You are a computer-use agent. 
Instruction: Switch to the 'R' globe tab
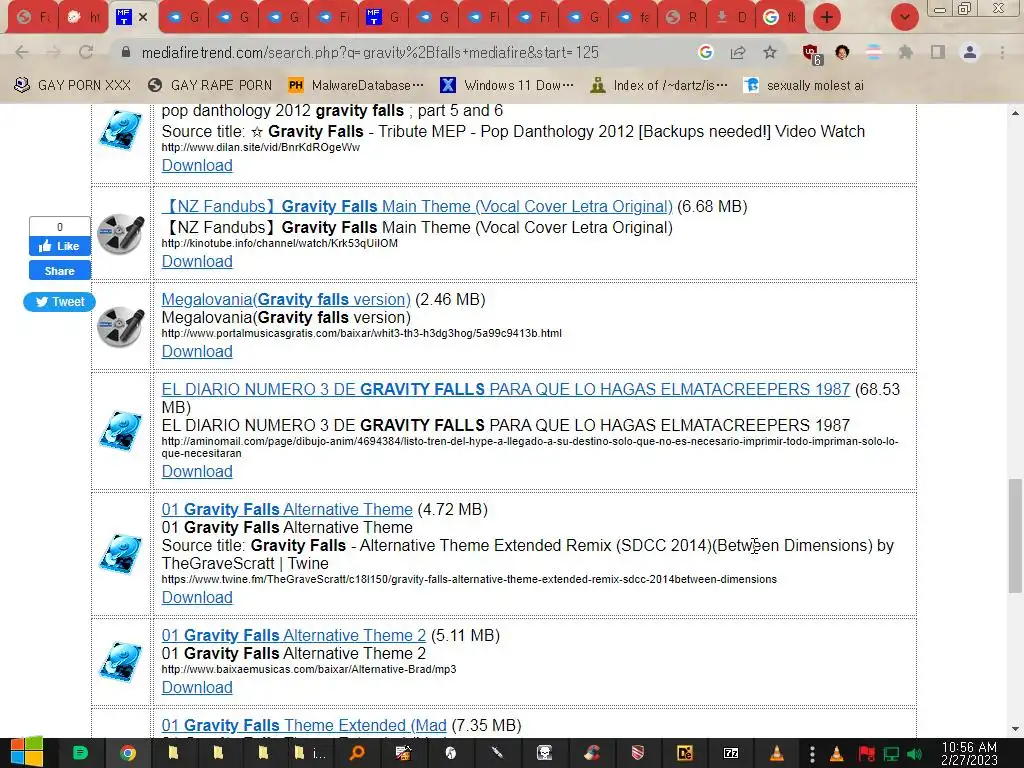pyautogui.click(x=682, y=17)
